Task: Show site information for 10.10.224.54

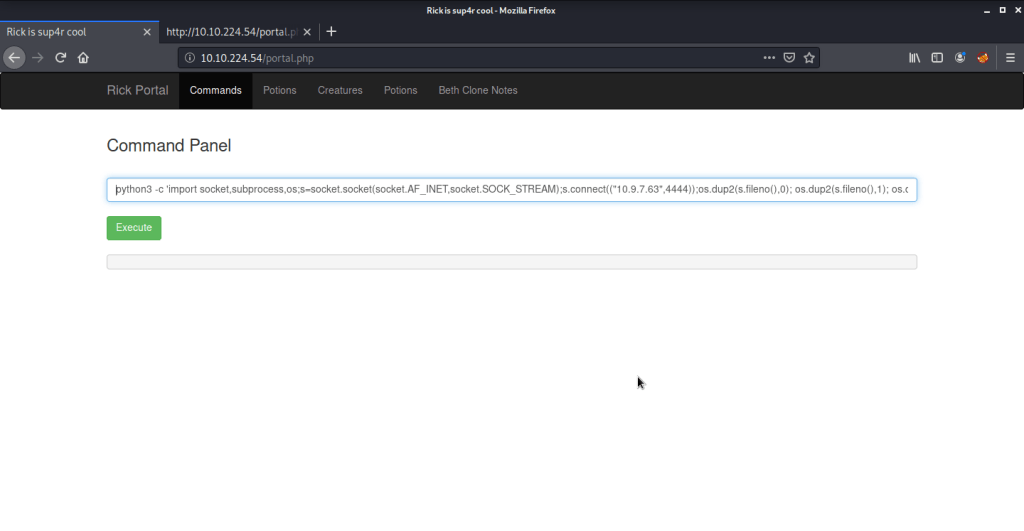Action: pyautogui.click(x=190, y=58)
